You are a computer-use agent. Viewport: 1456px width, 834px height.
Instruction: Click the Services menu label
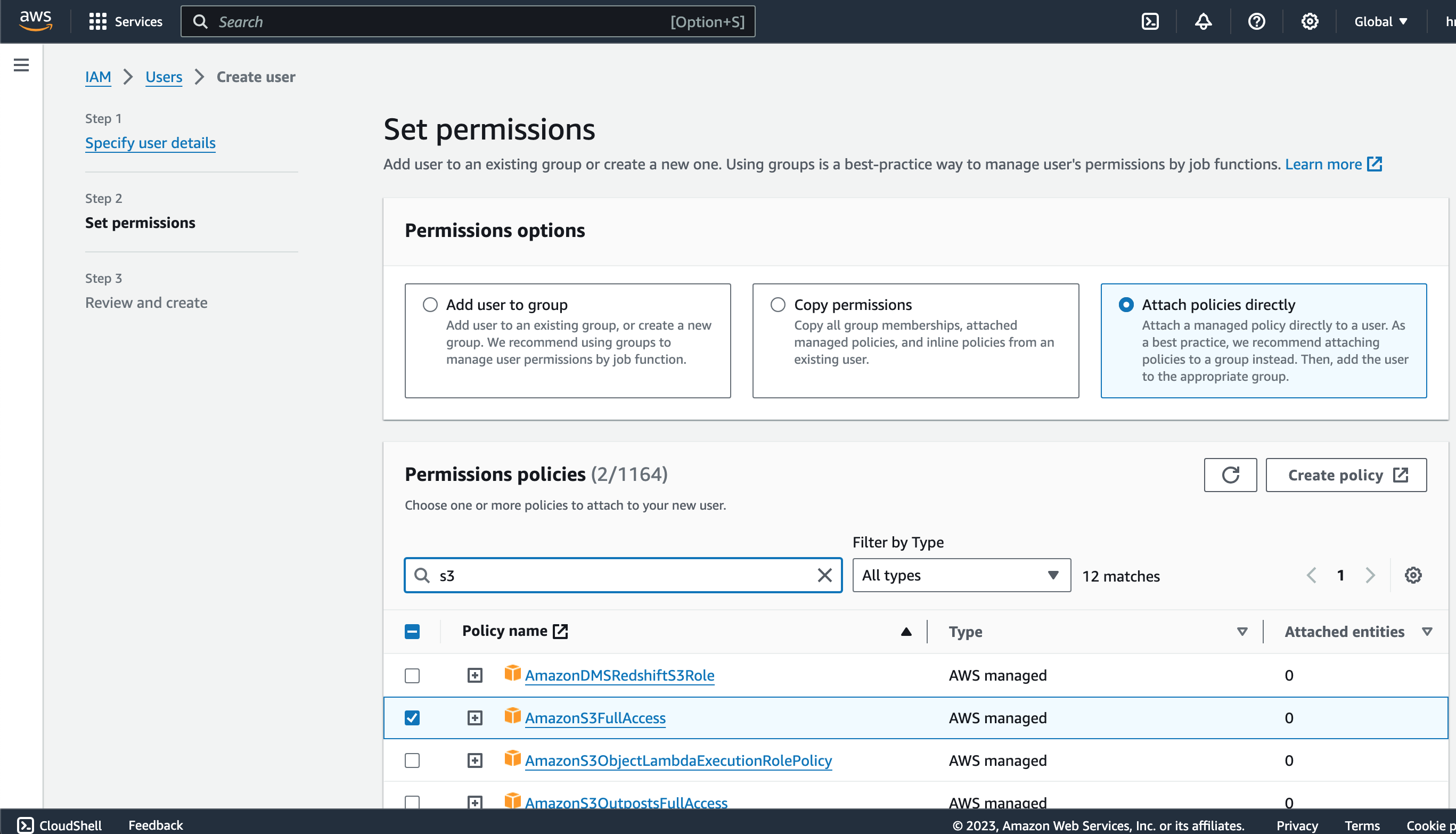[x=138, y=22]
